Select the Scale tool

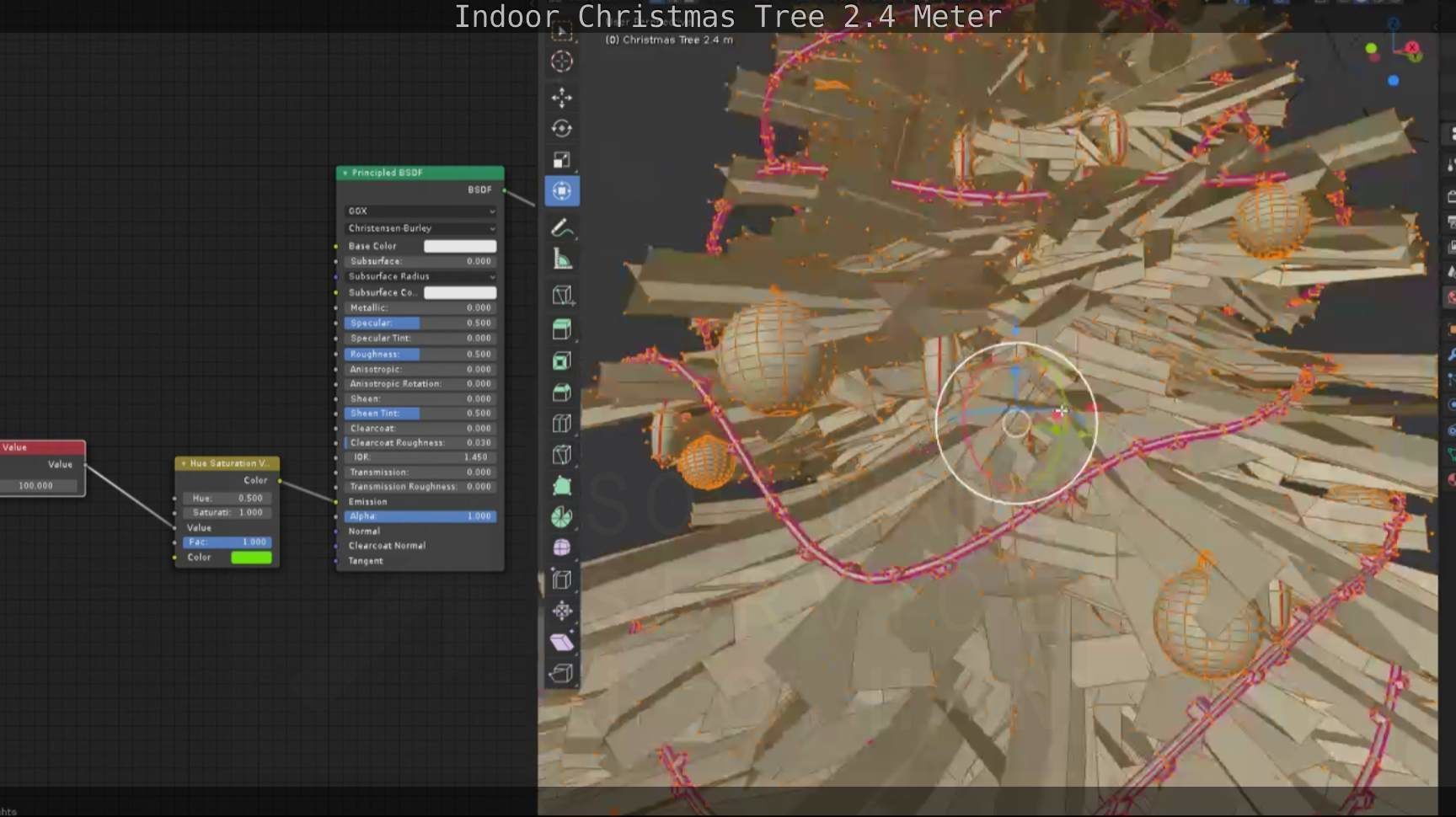tap(562, 160)
